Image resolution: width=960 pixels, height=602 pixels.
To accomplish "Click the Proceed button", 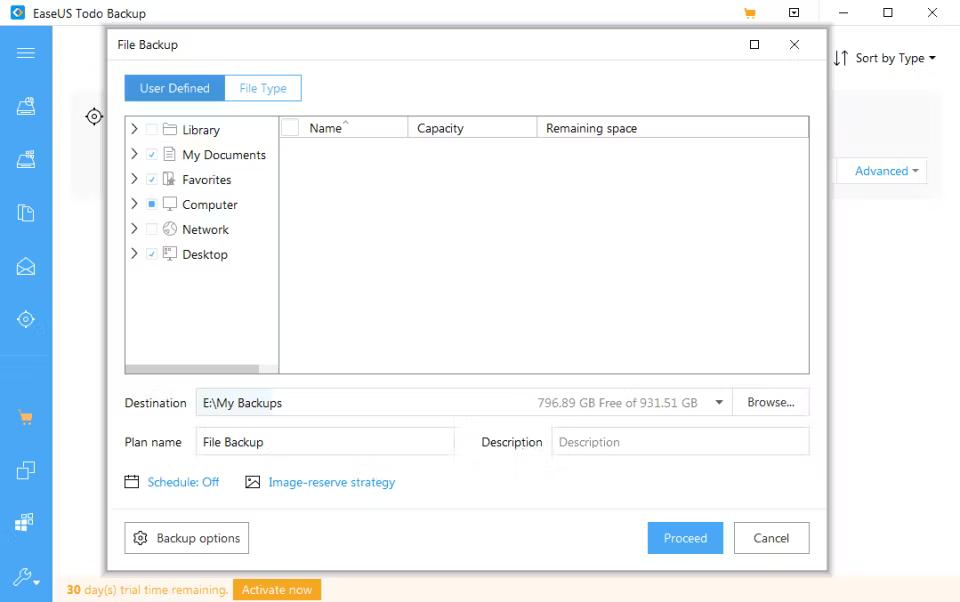I will pos(685,538).
